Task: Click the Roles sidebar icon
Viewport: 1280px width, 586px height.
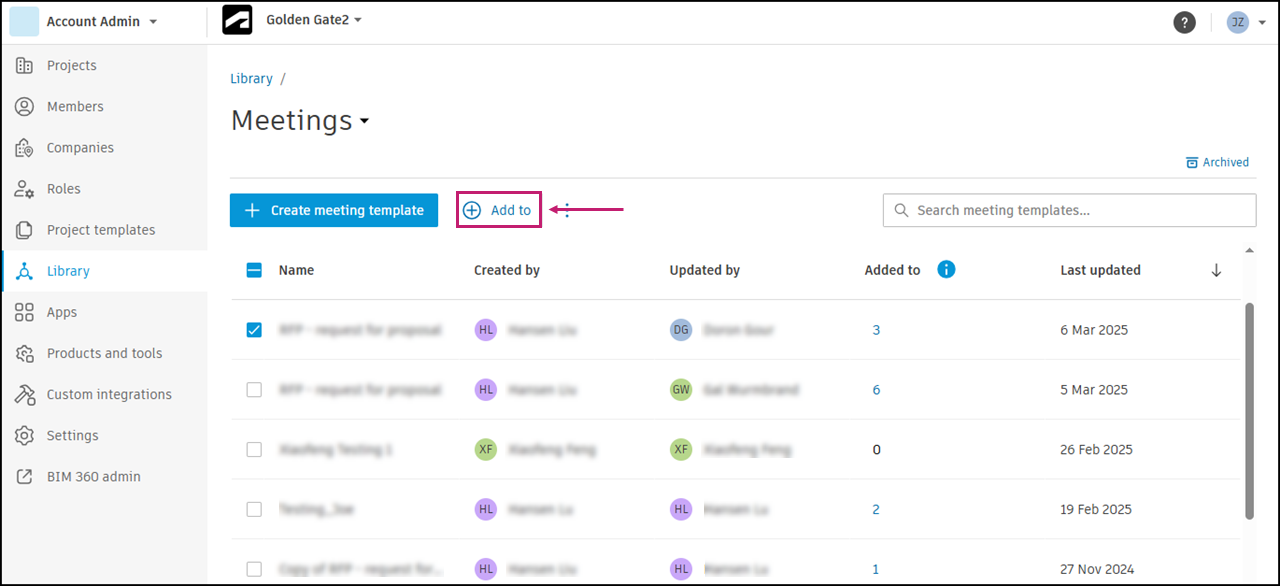Action: pyautogui.click(x=25, y=189)
